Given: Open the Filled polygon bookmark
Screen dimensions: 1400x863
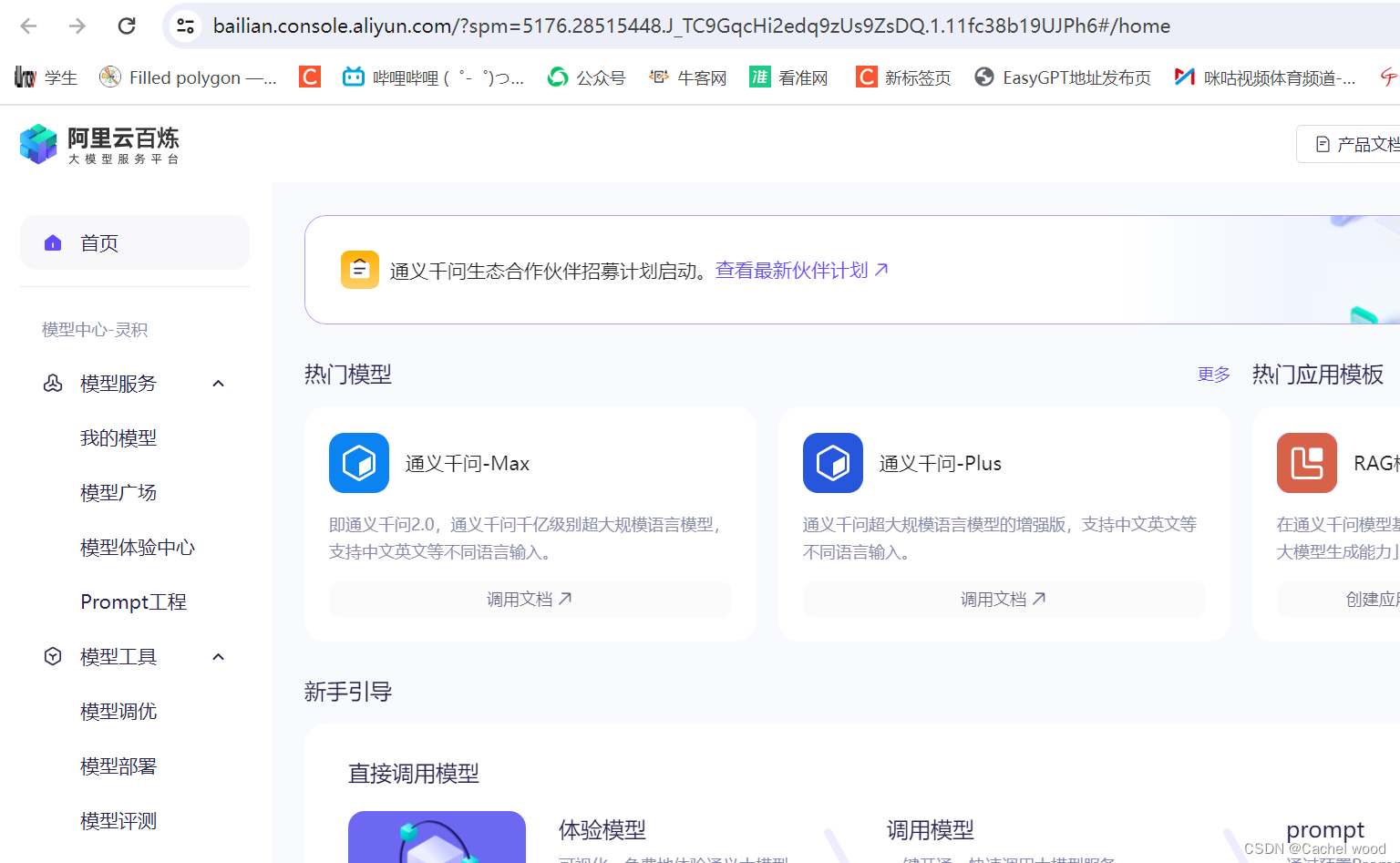Looking at the screenshot, I should pos(188,77).
